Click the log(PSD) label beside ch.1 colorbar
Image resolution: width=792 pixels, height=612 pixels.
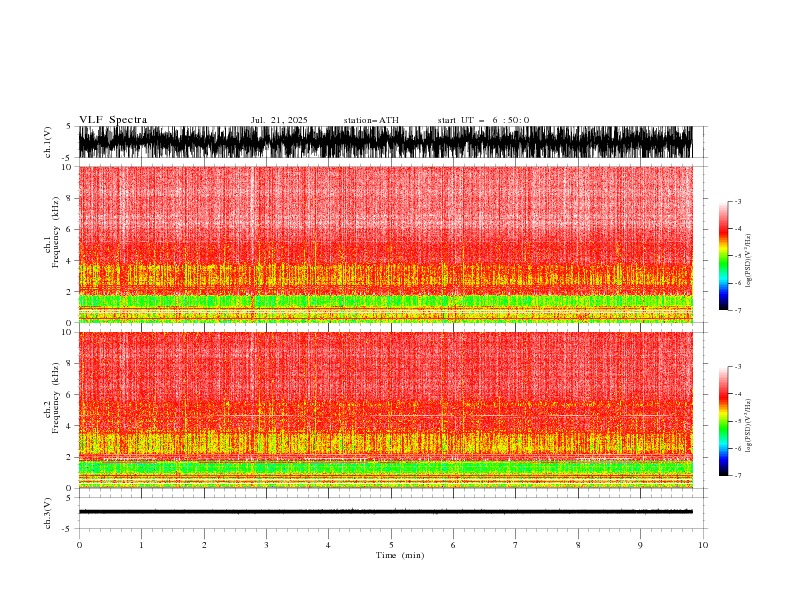coord(749,261)
